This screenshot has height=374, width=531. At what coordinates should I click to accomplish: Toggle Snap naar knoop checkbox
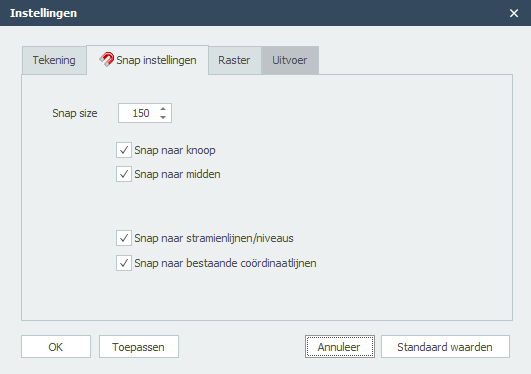click(x=124, y=150)
